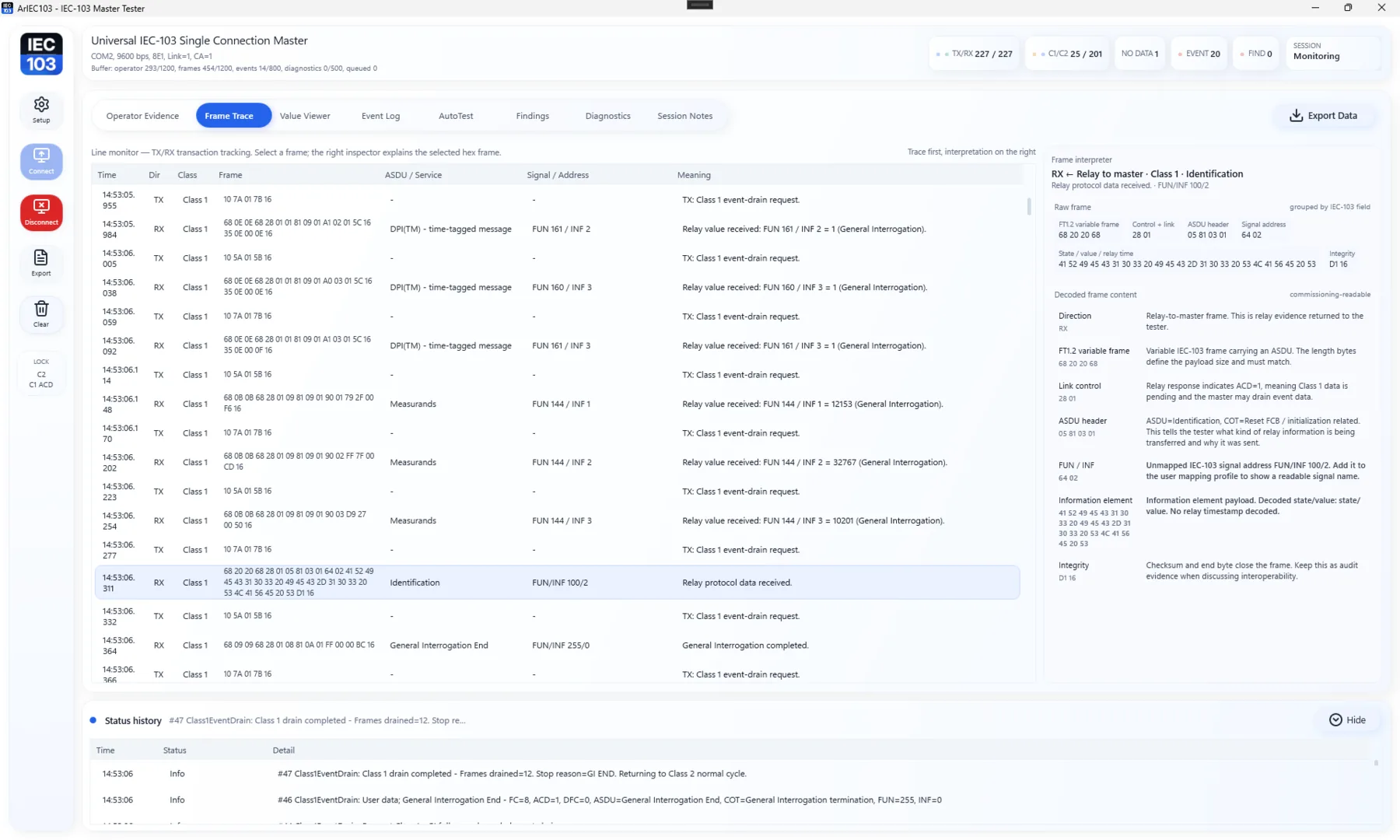The width and height of the screenshot is (1400, 840).
Task: Open the Session Notes tab
Action: [684, 116]
